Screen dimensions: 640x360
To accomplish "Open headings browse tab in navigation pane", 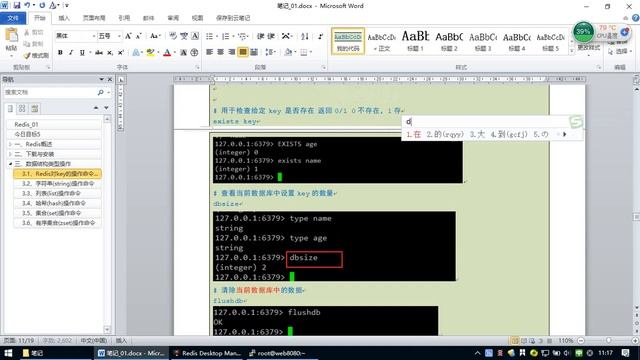I will click(11, 108).
